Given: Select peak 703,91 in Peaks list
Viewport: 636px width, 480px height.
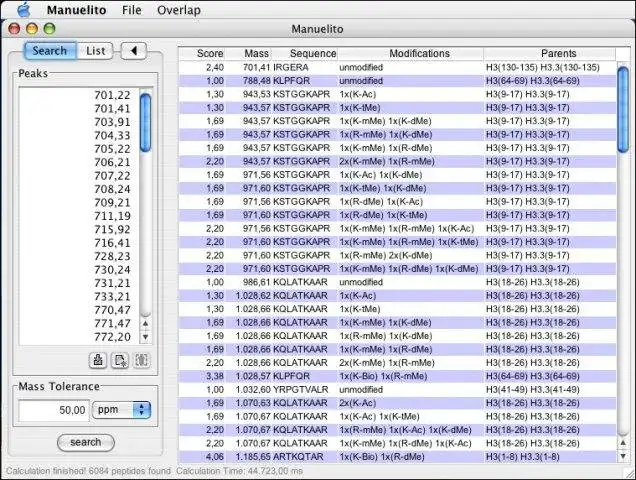Looking at the screenshot, I should [112, 122].
